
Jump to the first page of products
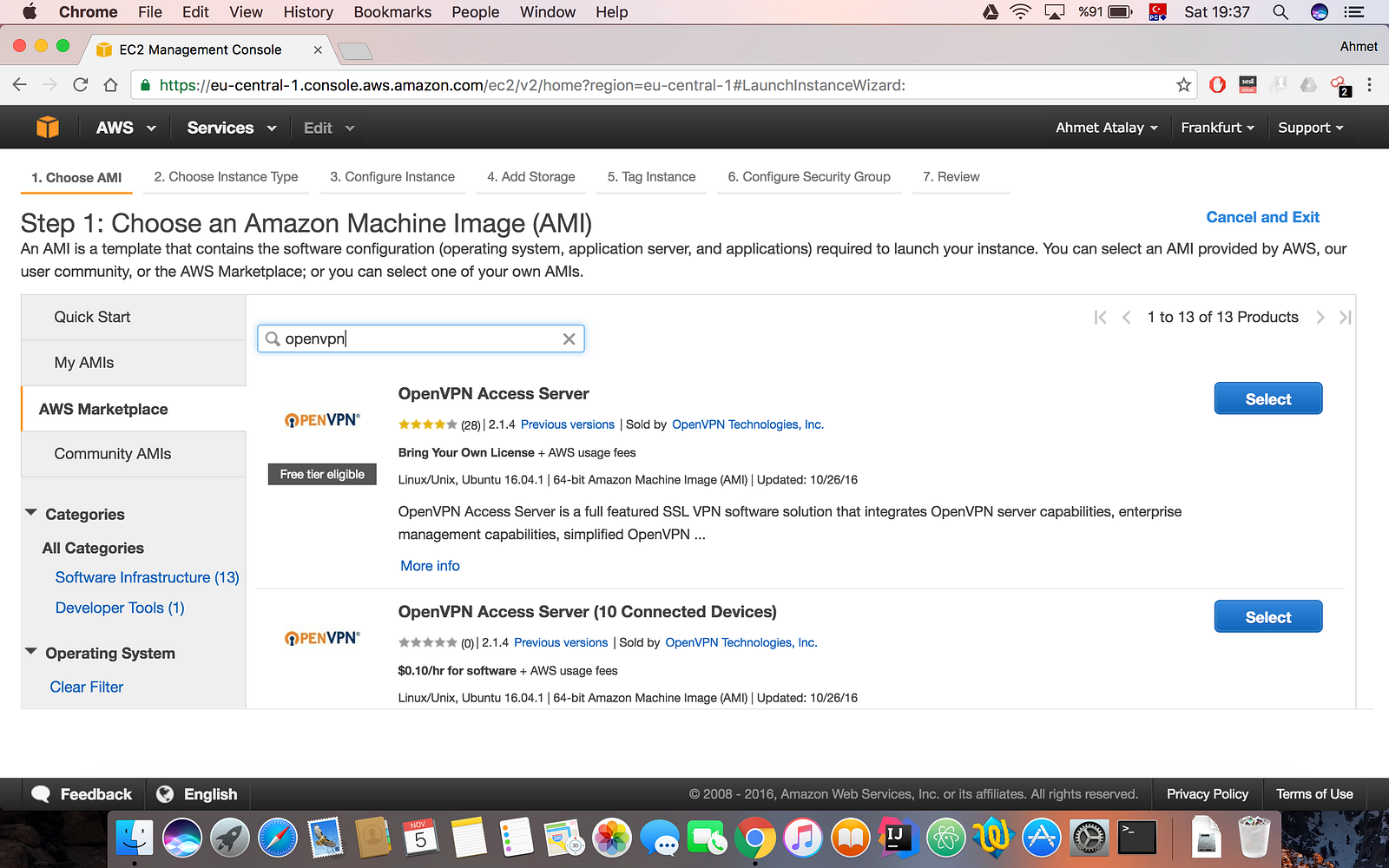[1100, 318]
